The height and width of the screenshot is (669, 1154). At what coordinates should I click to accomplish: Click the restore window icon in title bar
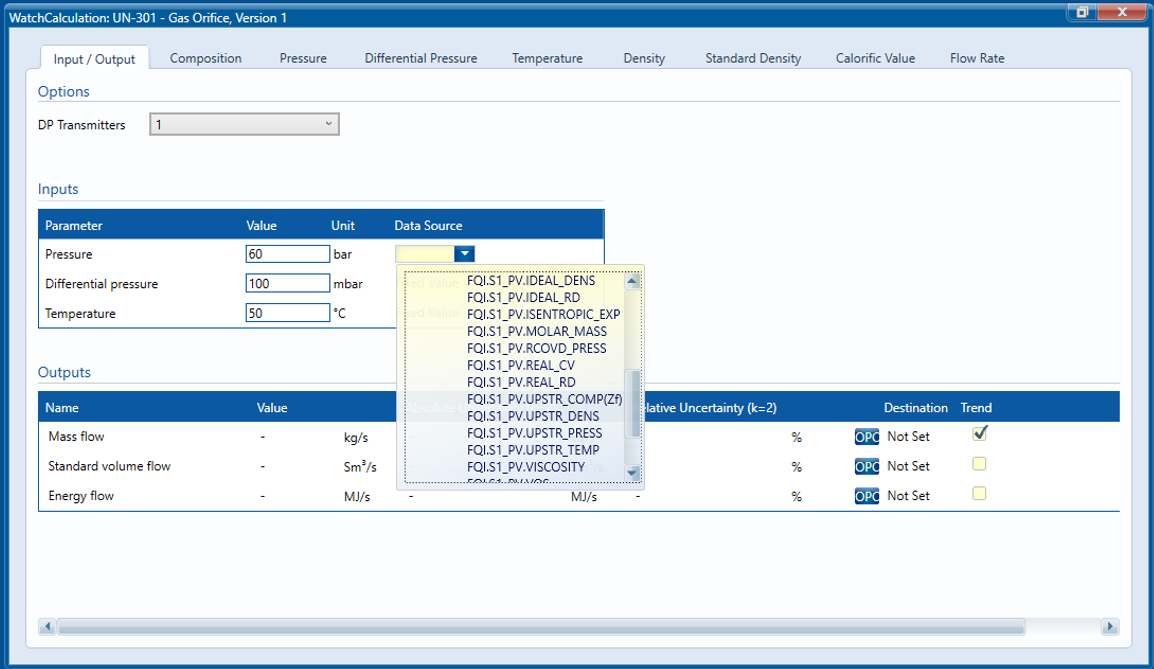tap(1082, 12)
